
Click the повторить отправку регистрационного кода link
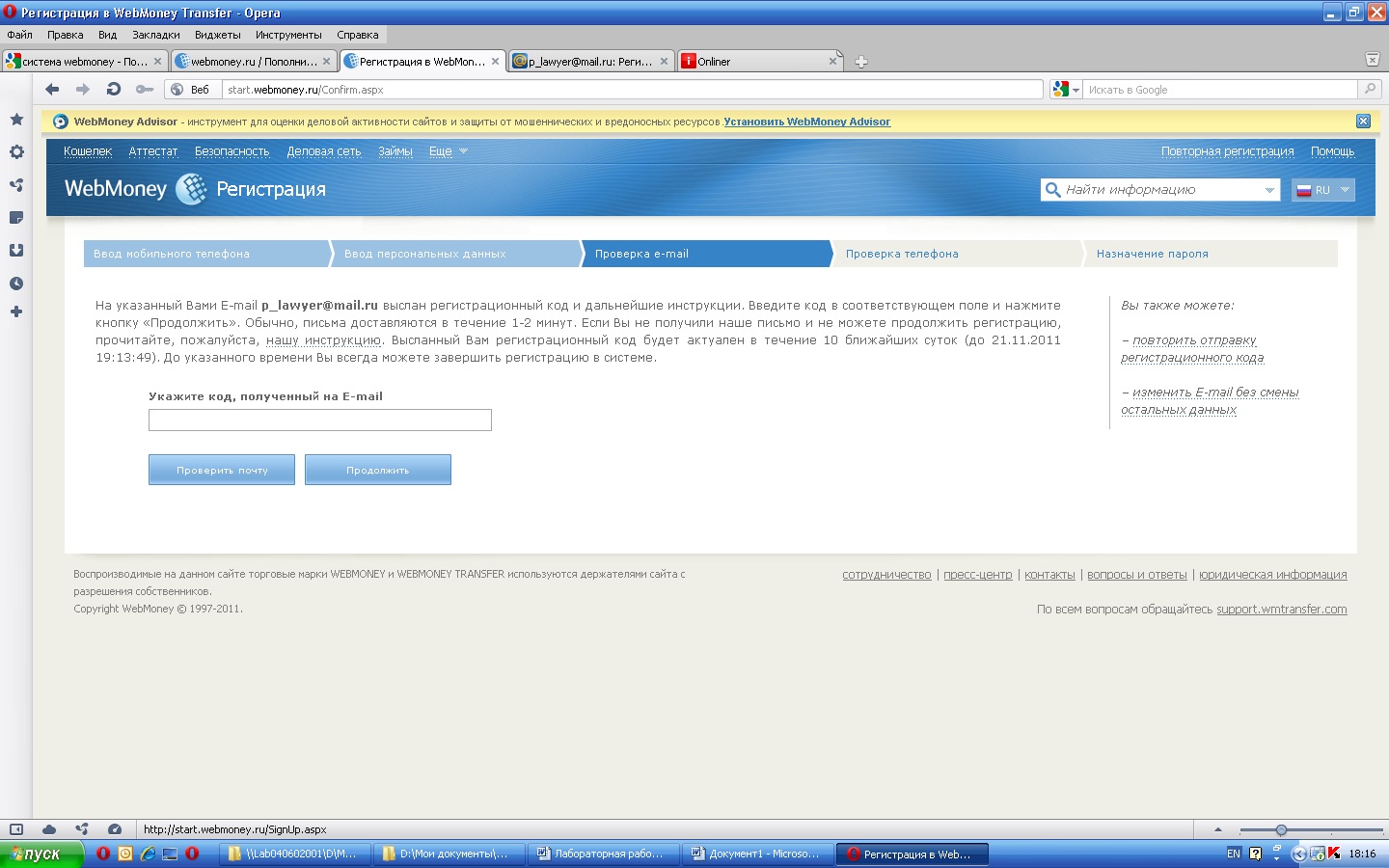point(1192,349)
